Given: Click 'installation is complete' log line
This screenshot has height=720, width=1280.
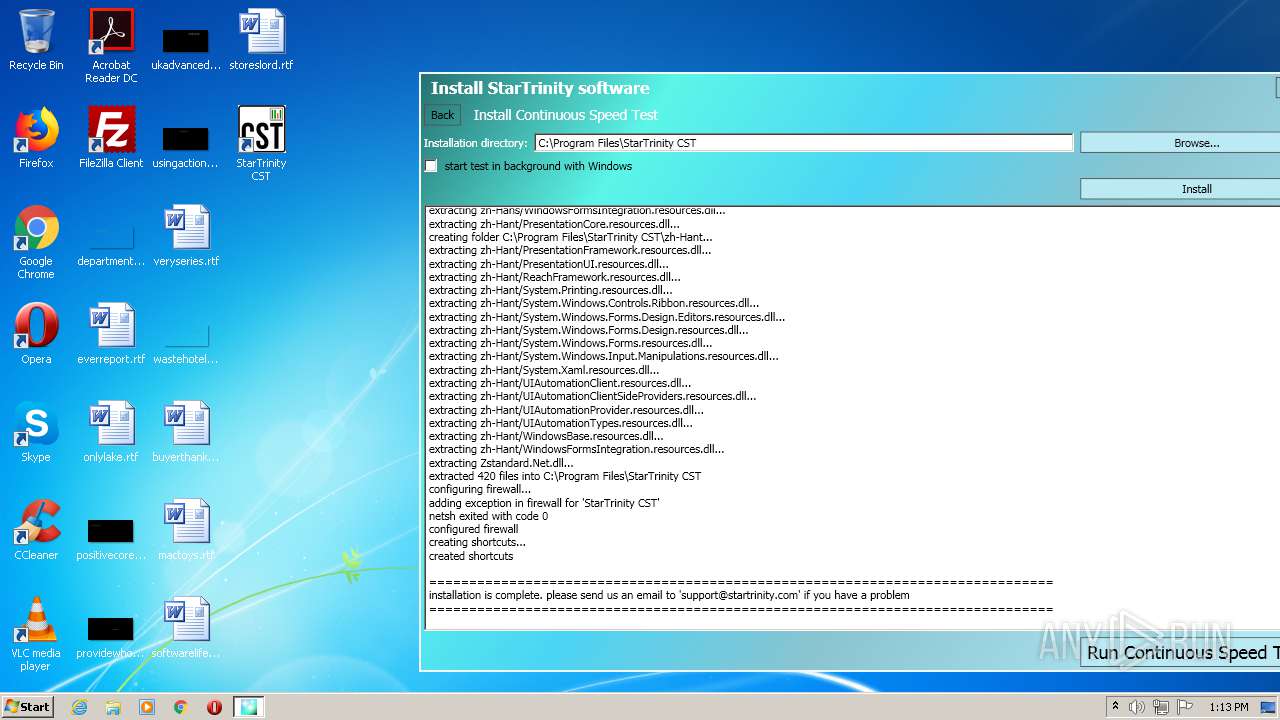Looking at the screenshot, I should click(669, 595).
